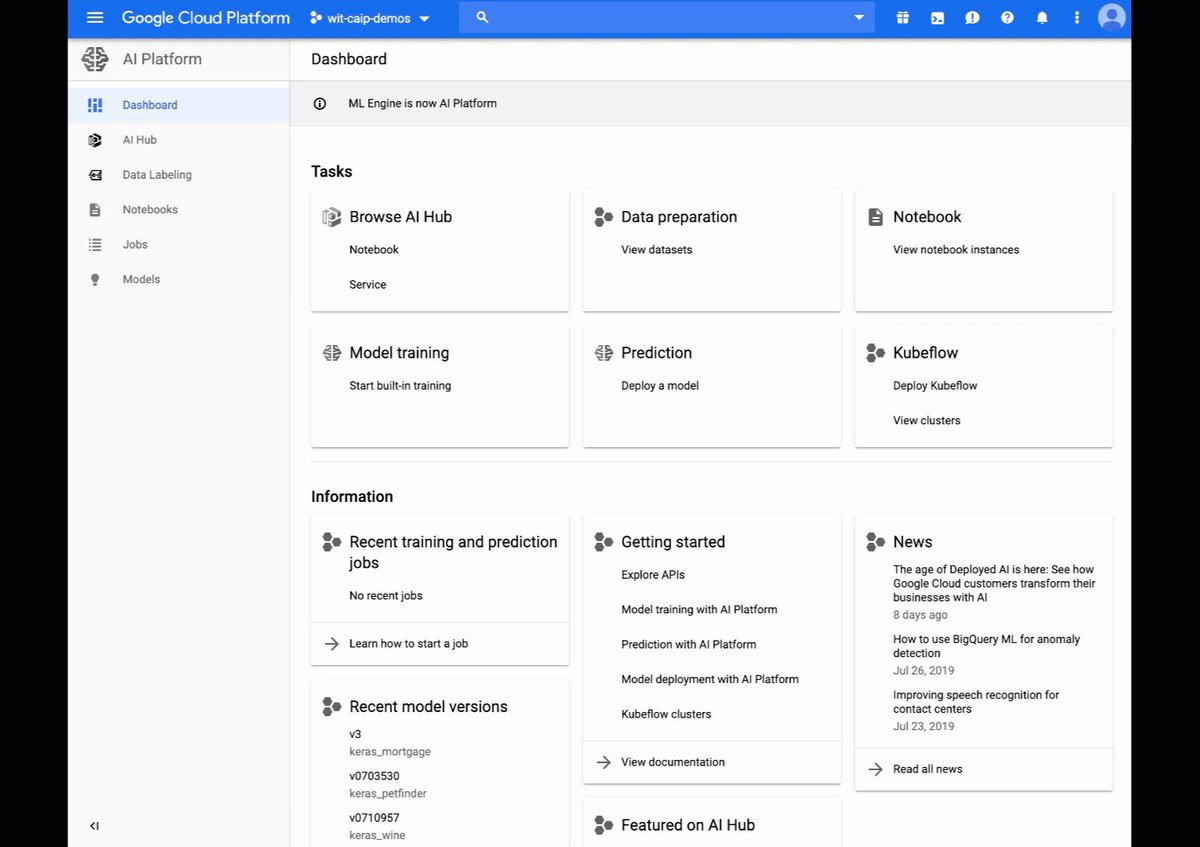Click in the top search field
The height and width of the screenshot is (847, 1200).
667,18
